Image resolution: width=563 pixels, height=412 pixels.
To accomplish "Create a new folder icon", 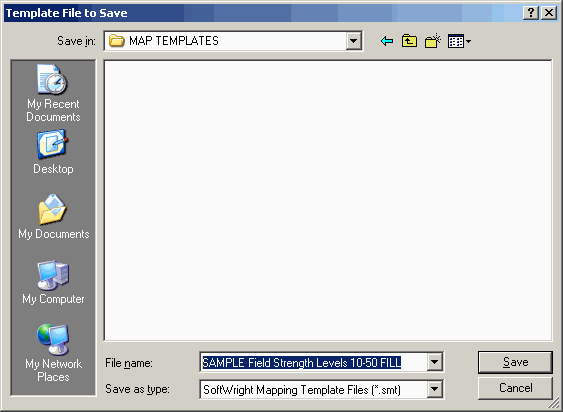I will (x=433, y=41).
